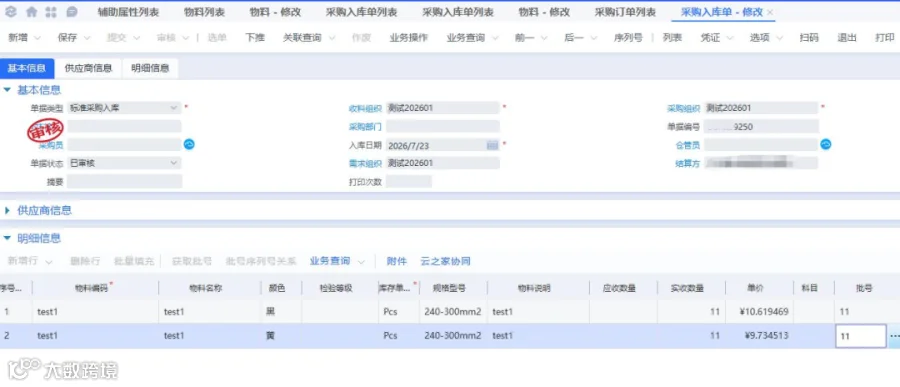This screenshot has height=387, width=900.
Task: Expand the 前一 dropdown arrow
Action: (x=544, y=38)
